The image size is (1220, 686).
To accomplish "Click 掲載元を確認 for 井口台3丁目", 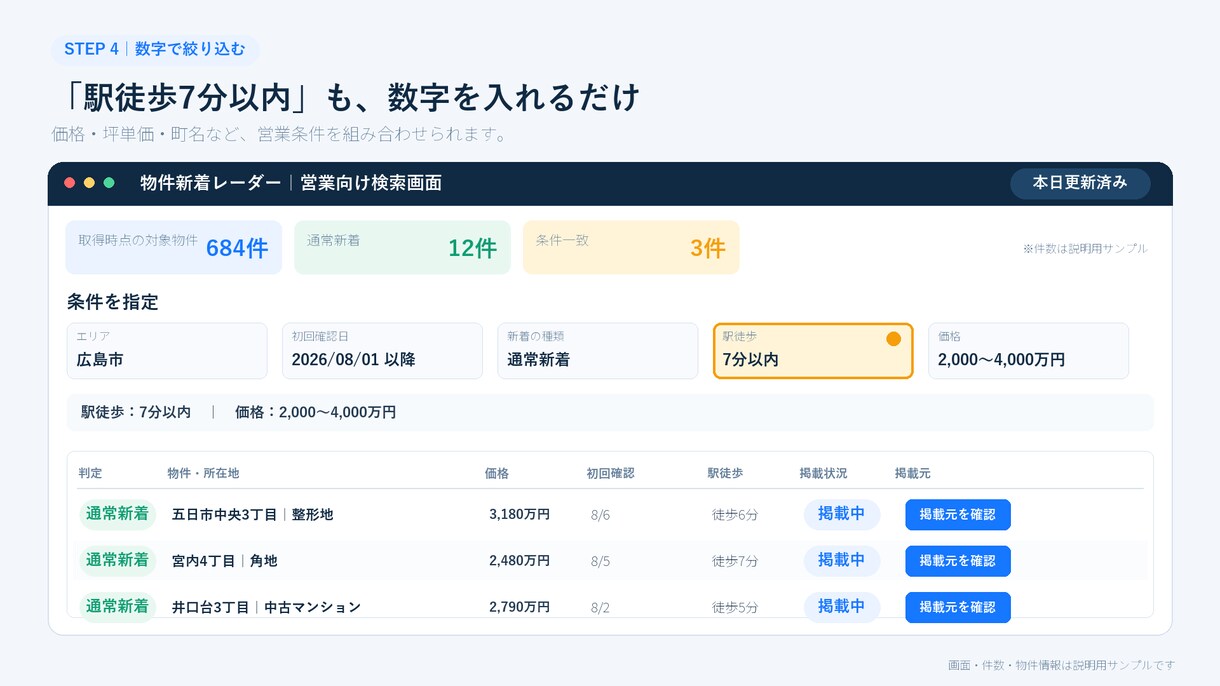I will tap(958, 607).
